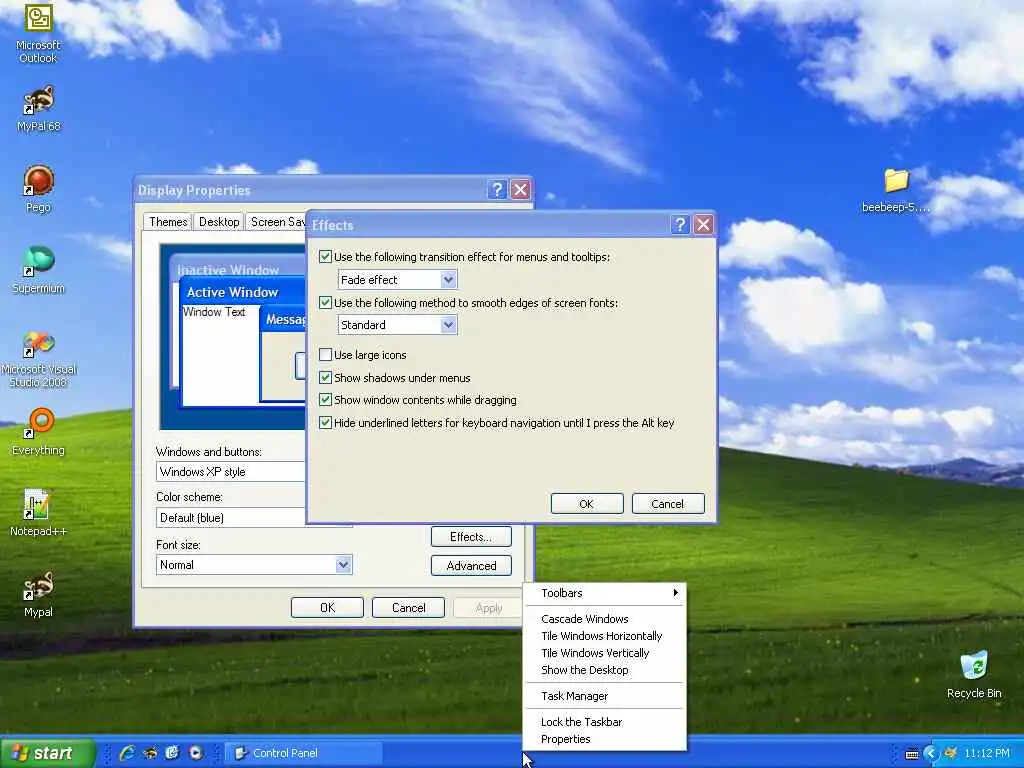Expand hidden system tray icons arrow
Viewport: 1024px width, 768px height.
(931, 754)
